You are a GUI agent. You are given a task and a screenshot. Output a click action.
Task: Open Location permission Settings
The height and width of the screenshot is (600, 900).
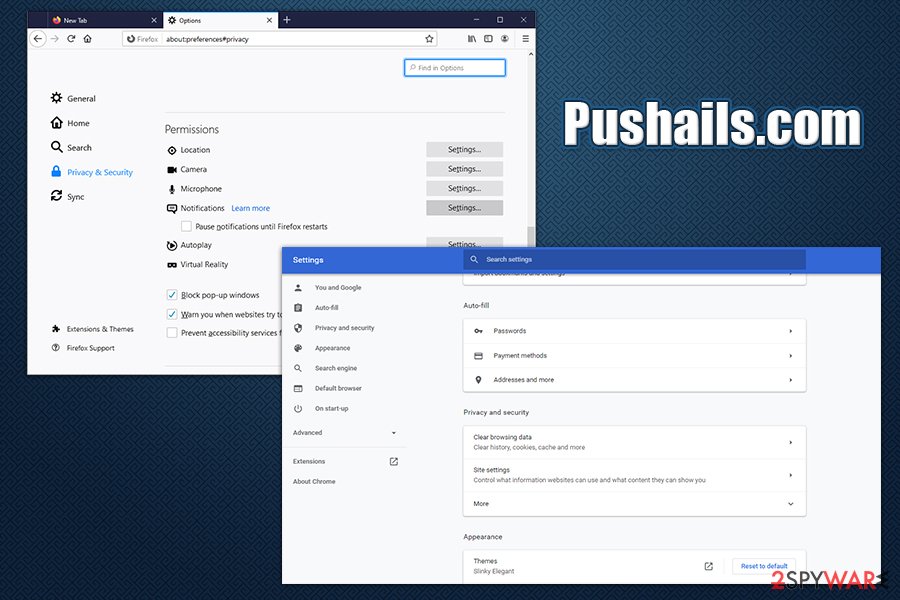pyautogui.click(x=464, y=149)
